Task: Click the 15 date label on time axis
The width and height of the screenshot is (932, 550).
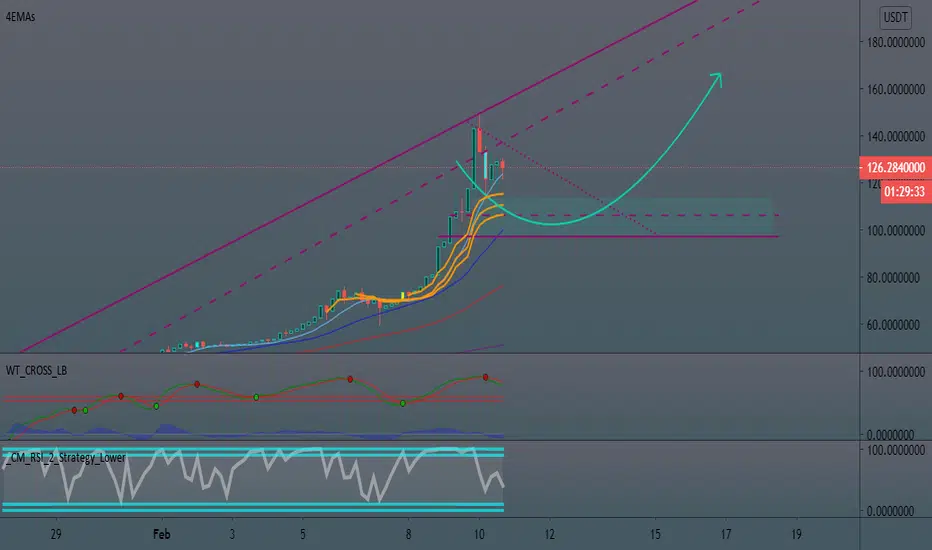Action: point(655,534)
